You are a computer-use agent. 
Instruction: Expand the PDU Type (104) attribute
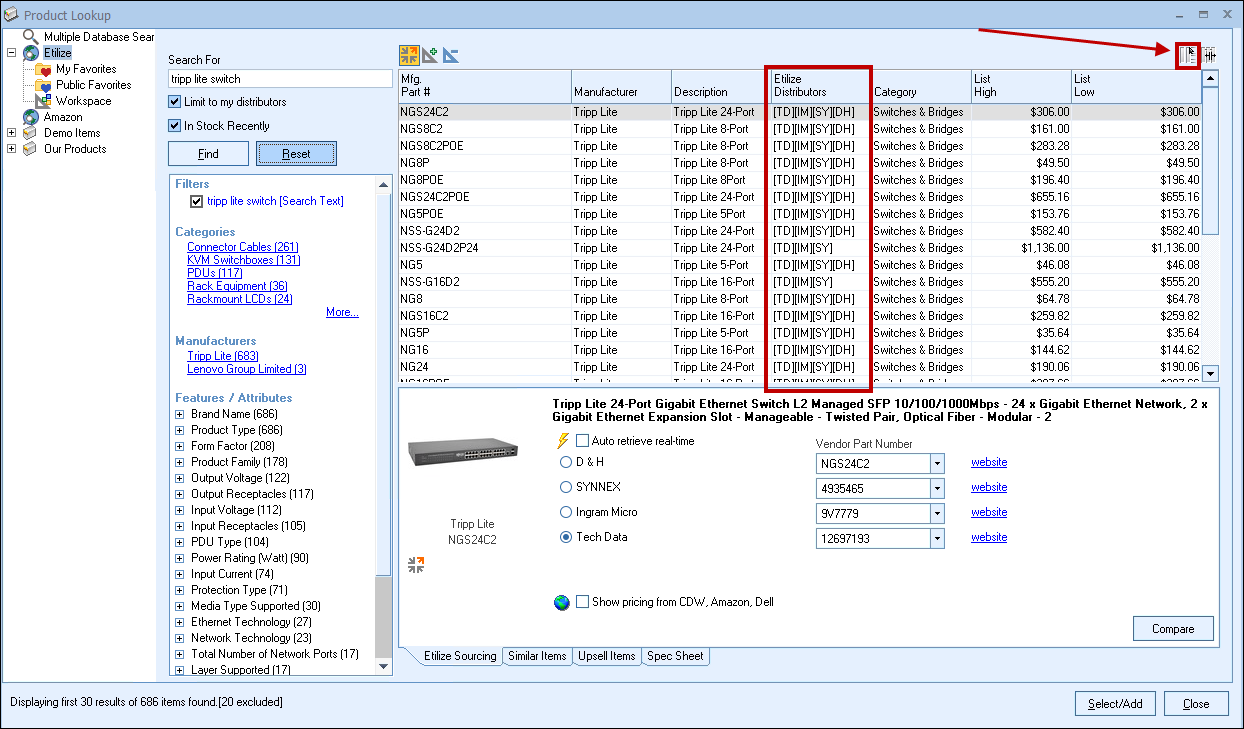pyautogui.click(x=180, y=542)
